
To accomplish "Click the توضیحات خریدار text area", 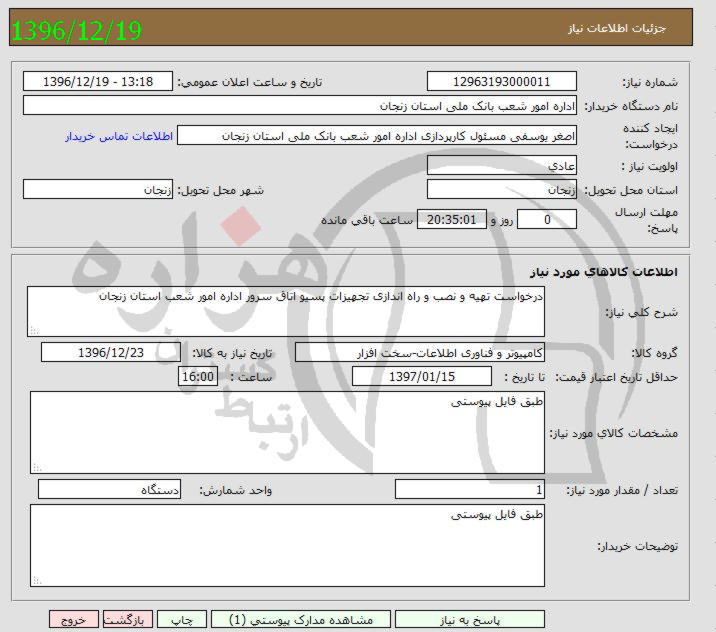I will (287, 545).
